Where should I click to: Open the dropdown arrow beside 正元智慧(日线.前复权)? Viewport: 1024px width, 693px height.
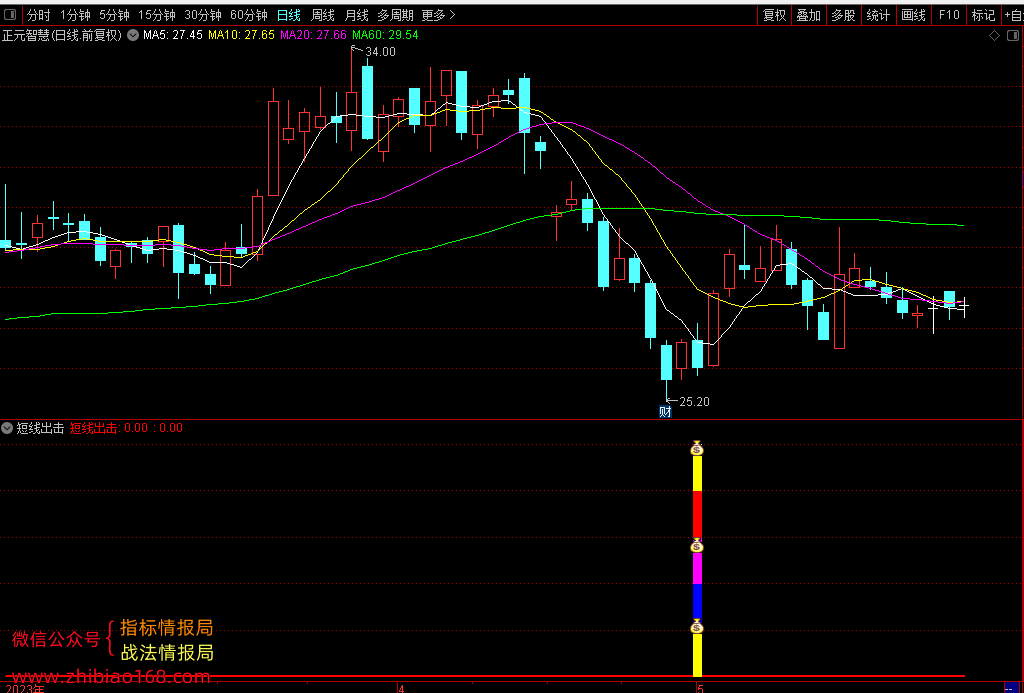(x=133, y=35)
